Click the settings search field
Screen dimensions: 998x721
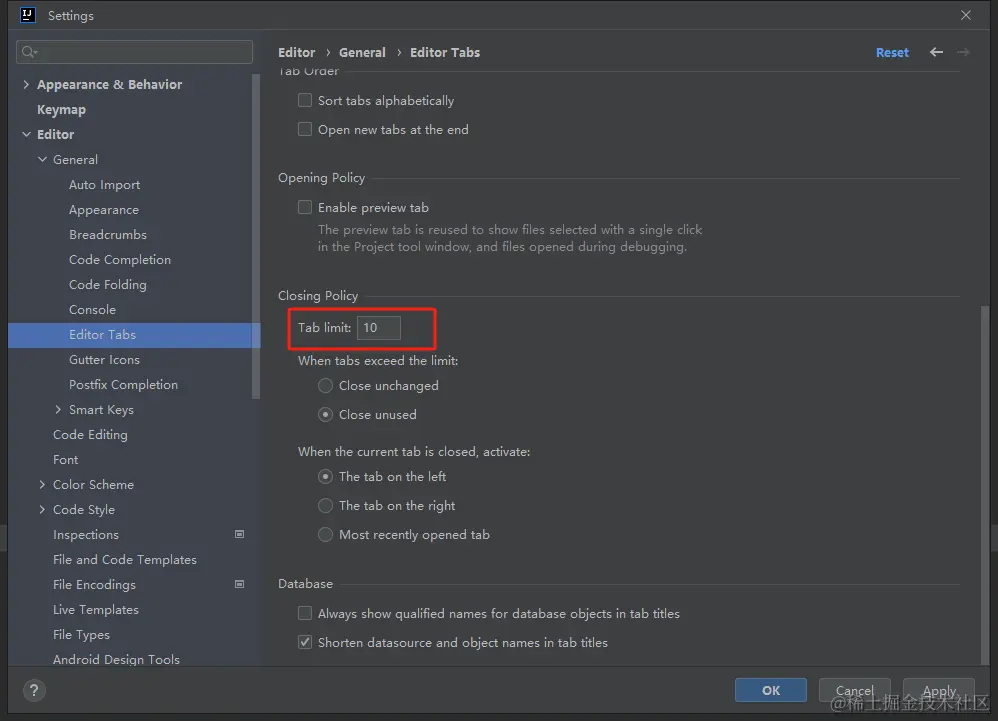pos(134,52)
